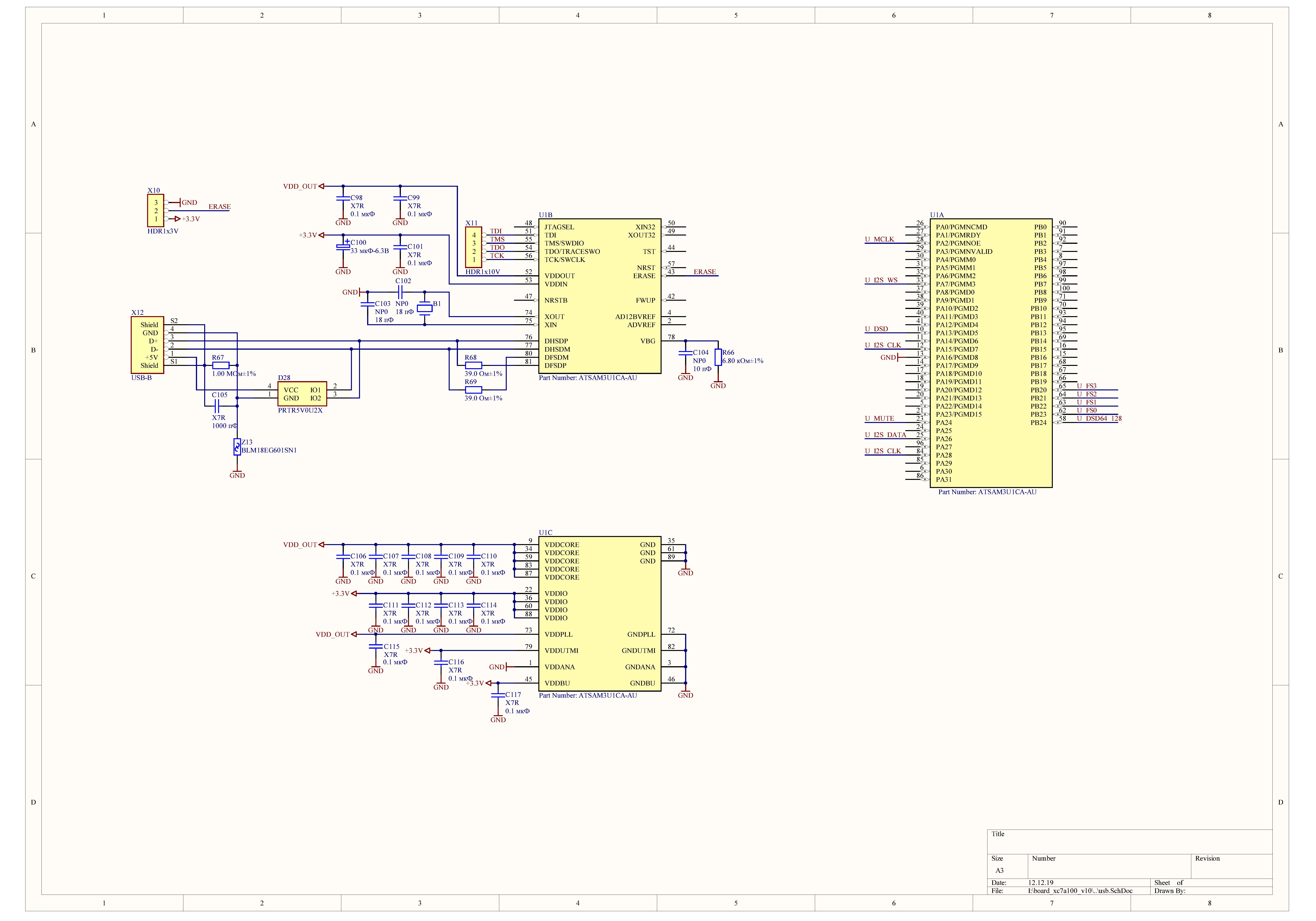Click the PRTR5V0U2X part label
The height and width of the screenshot is (921, 1316).
(300, 411)
